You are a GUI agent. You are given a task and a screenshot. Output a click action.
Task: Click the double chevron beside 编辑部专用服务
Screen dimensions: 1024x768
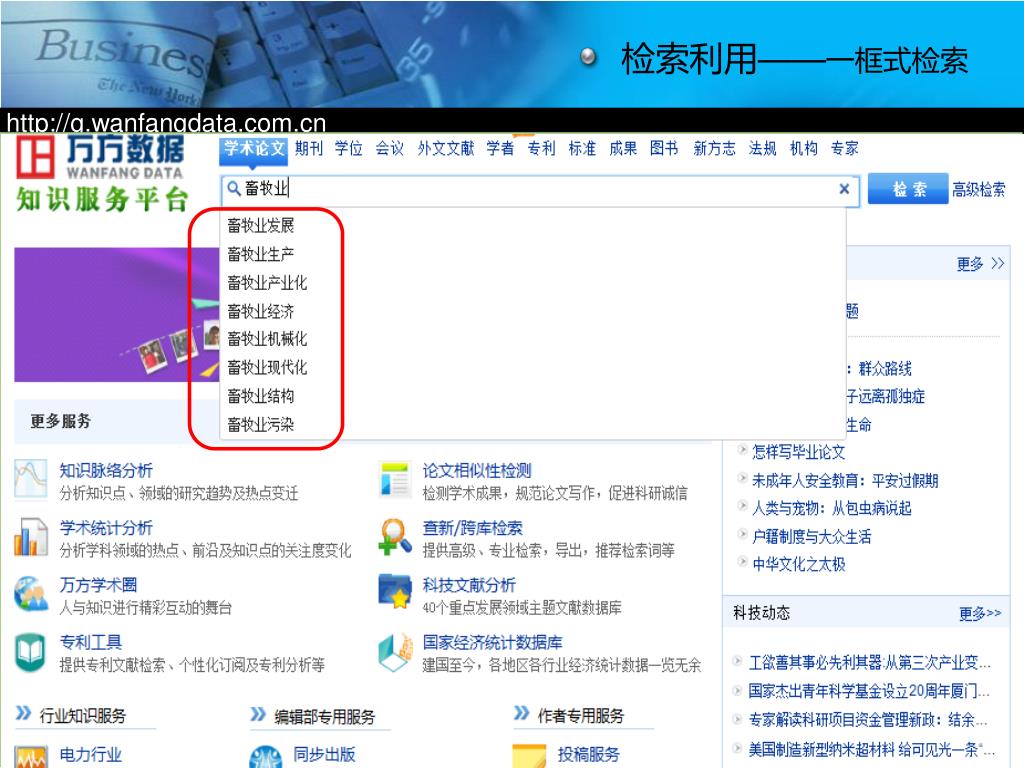(x=258, y=714)
